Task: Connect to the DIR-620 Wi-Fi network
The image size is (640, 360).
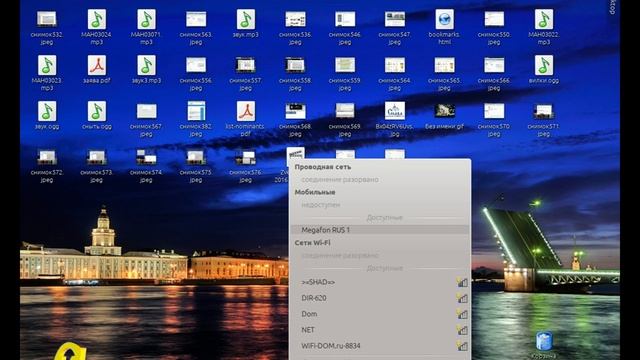Action: pyautogui.click(x=380, y=298)
